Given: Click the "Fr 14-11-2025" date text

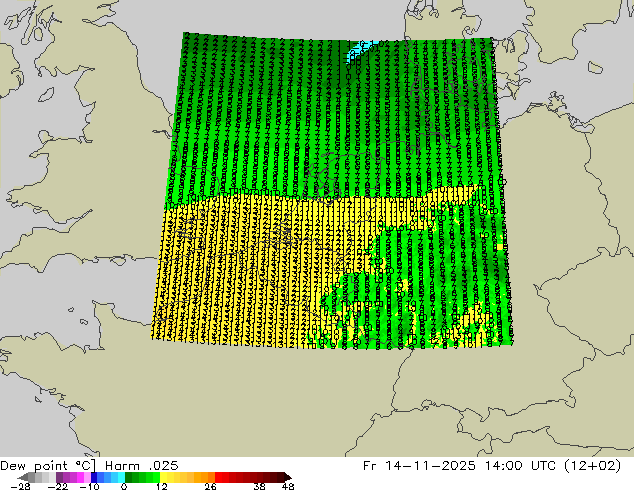Looking at the screenshot, I should (419, 466).
